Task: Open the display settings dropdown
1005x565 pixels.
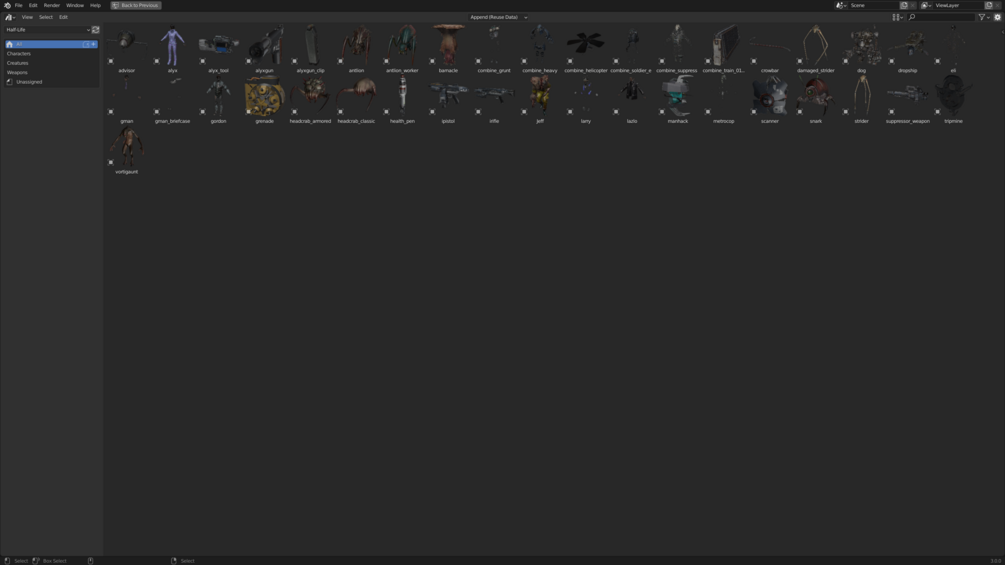Action: point(897,17)
